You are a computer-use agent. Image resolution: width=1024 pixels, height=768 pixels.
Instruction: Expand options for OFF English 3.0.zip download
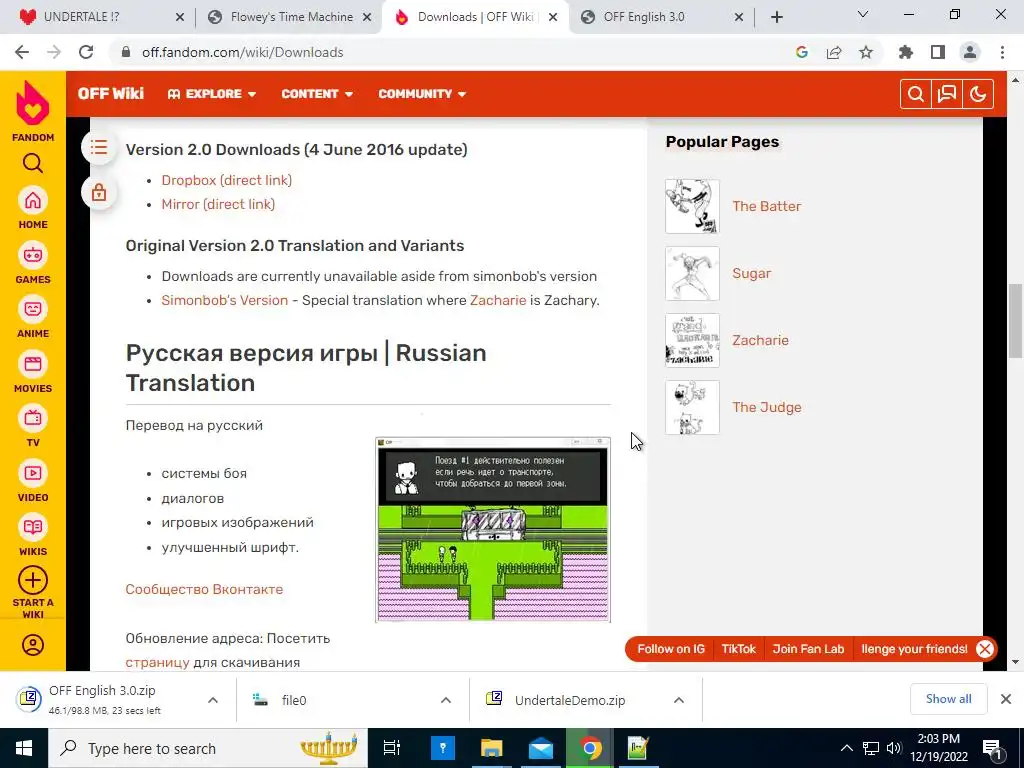(x=213, y=700)
